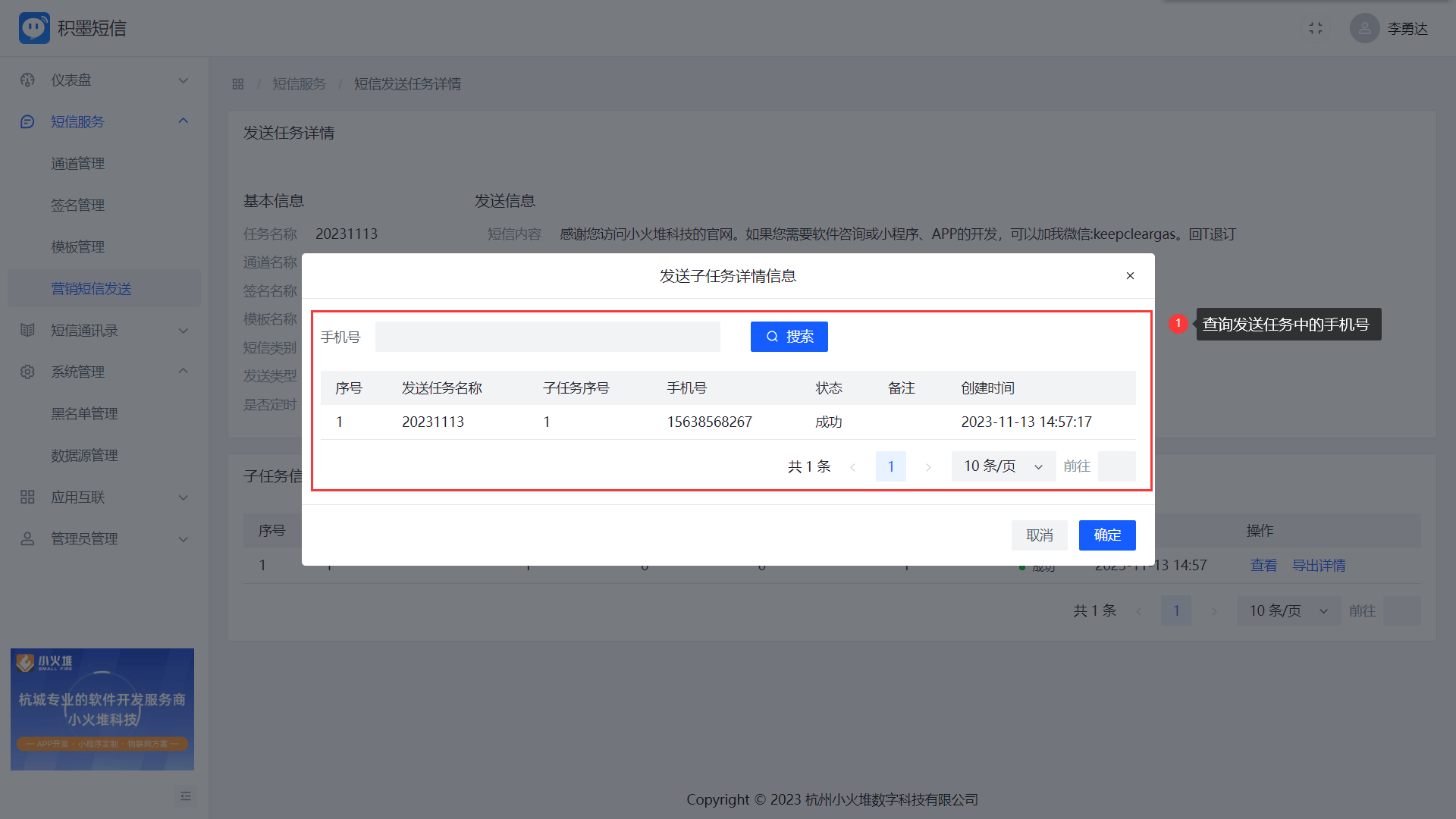This screenshot has height=819, width=1456.
Task: Click the 仪表盘 dashboard icon
Action: pos(28,80)
